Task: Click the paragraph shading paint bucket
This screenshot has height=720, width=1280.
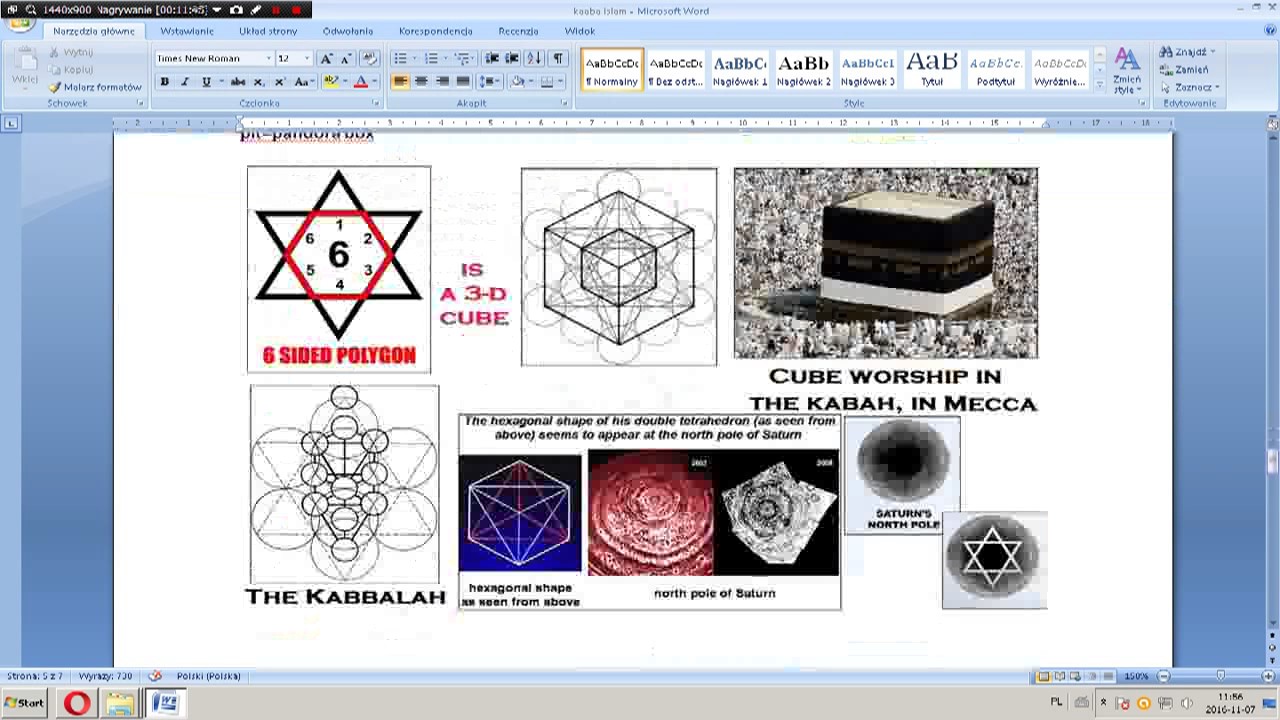Action: 518,82
